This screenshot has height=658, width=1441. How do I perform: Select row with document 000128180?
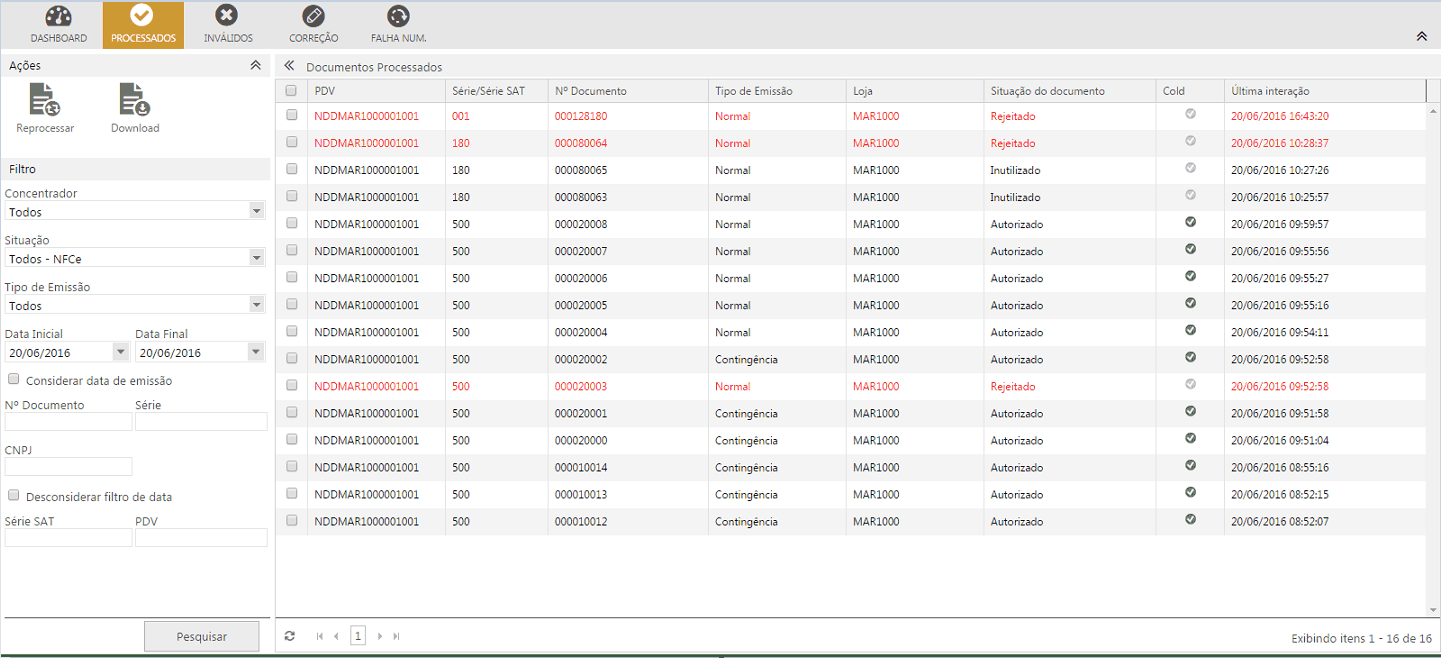(292, 116)
